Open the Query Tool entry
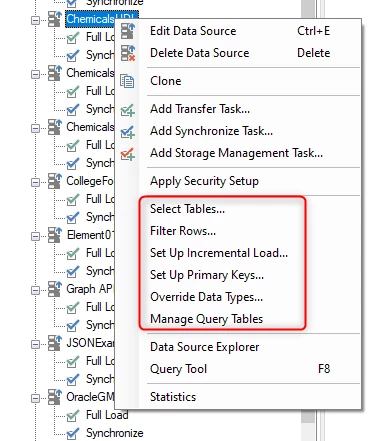Image resolution: width=381 pixels, height=441 pixels. point(178,369)
